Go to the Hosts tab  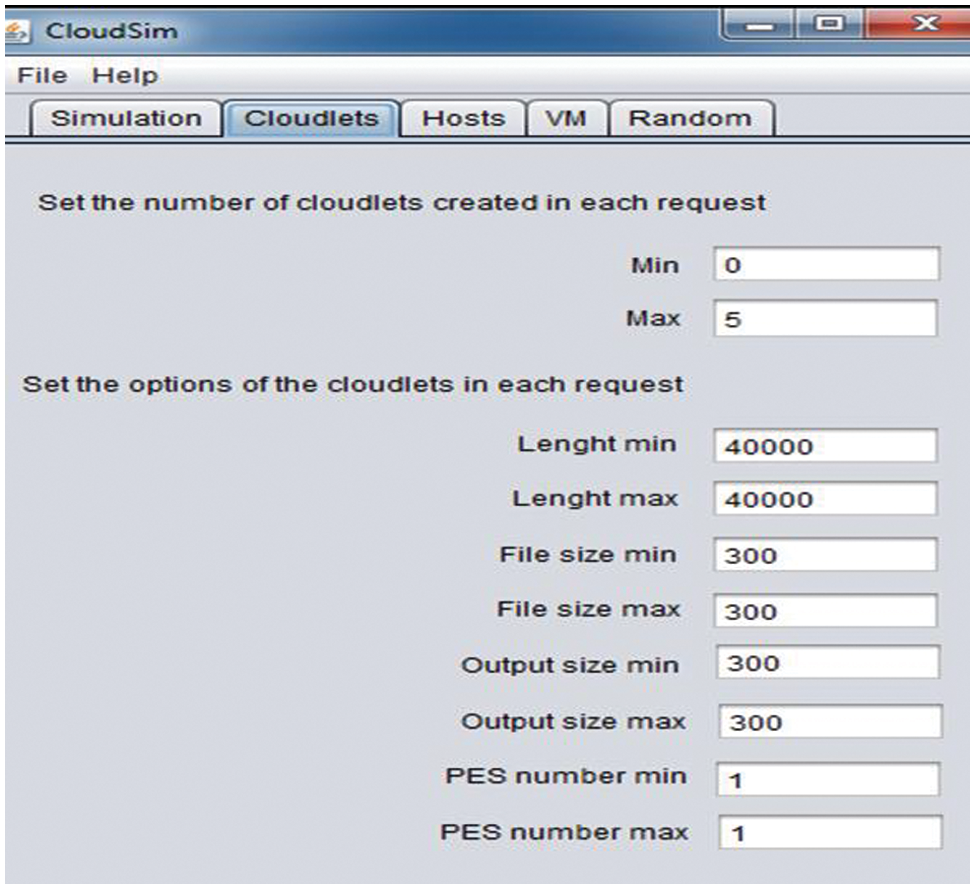463,118
